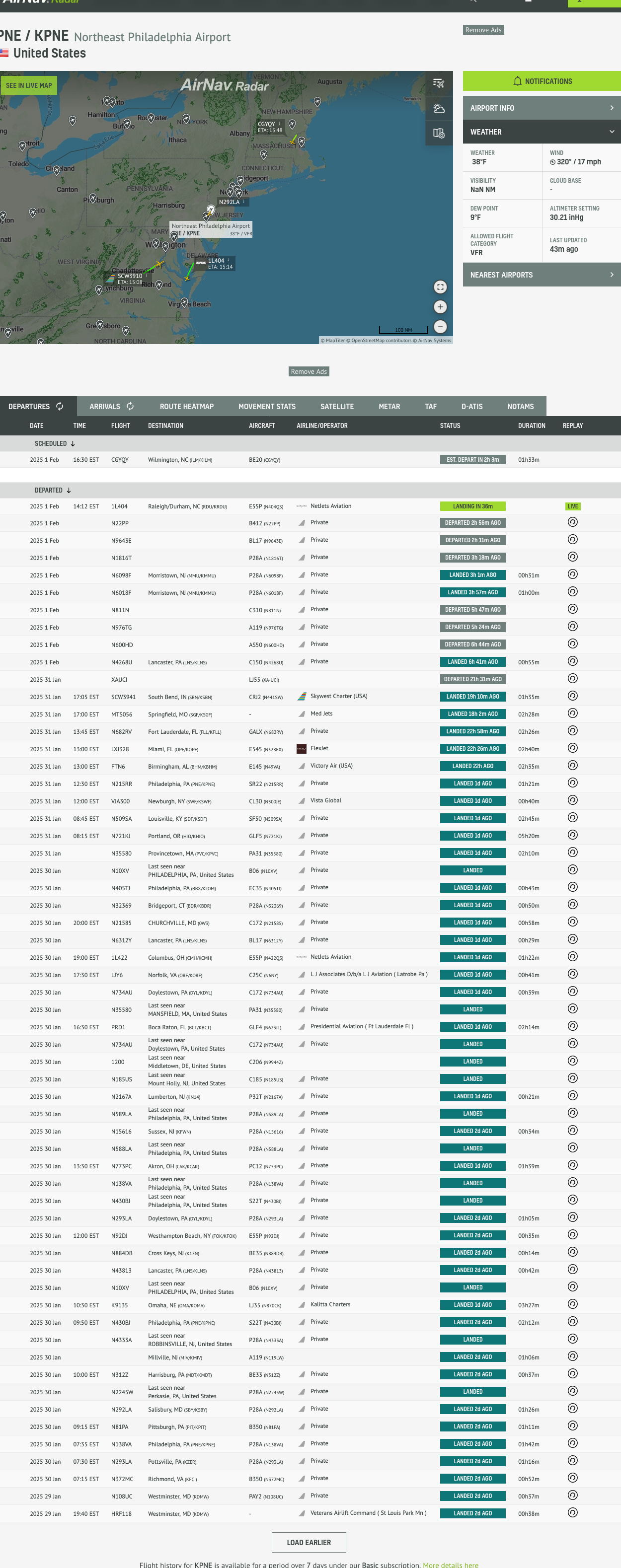Replay flight N22PP

572,522
